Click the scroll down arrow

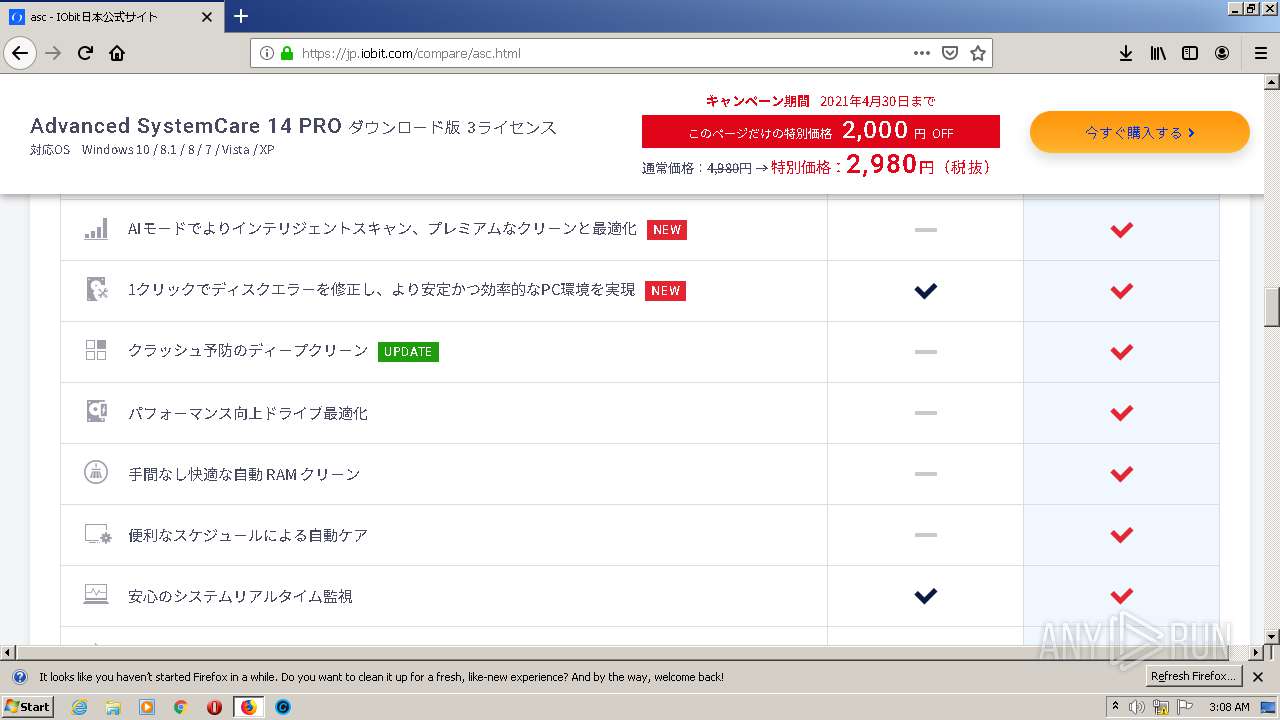click(1272, 636)
